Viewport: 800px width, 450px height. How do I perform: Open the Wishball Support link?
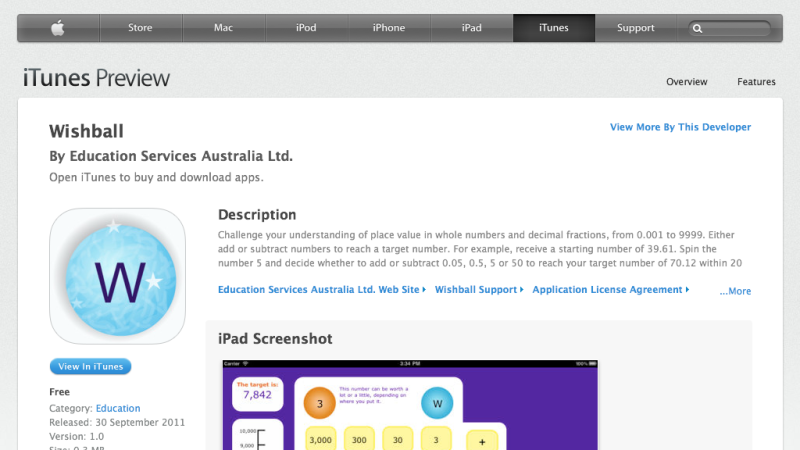479,289
